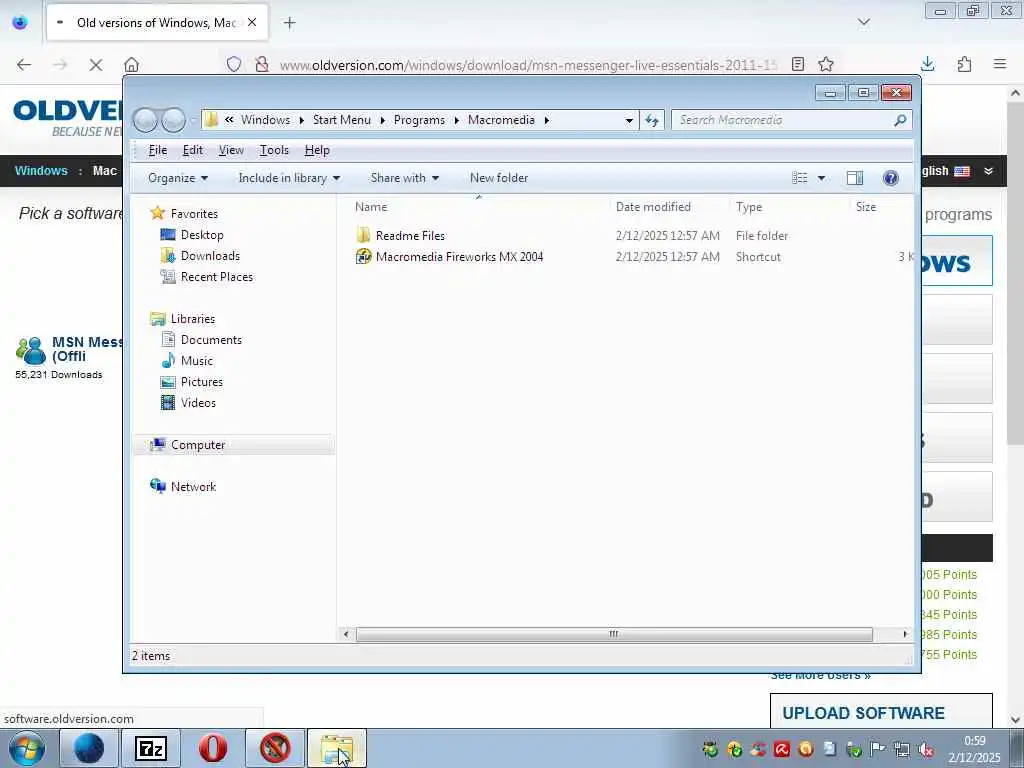Image resolution: width=1024 pixels, height=768 pixels.
Task: Expand the Organize dropdown
Action: (178, 178)
